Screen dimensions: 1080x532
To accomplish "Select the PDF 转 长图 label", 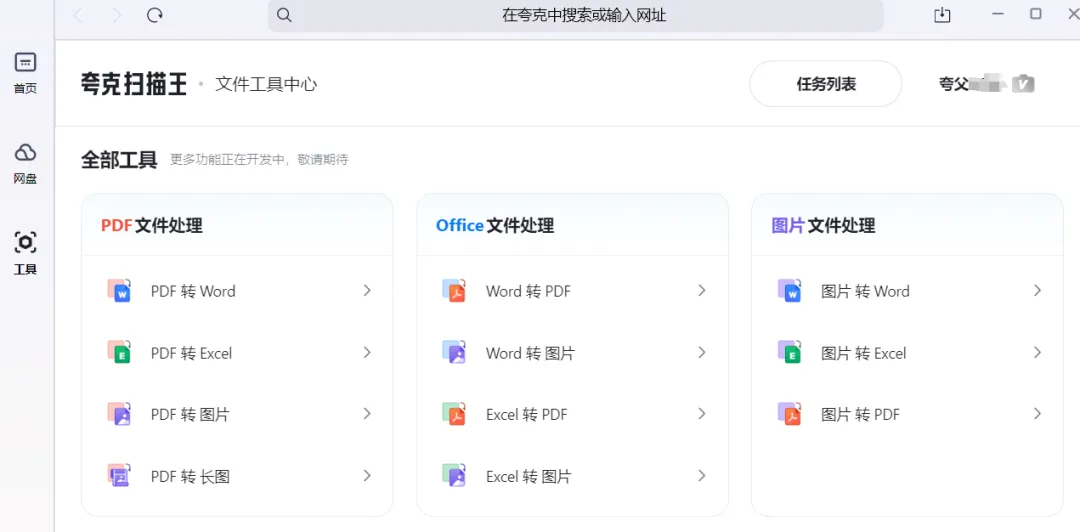I will tap(190, 476).
